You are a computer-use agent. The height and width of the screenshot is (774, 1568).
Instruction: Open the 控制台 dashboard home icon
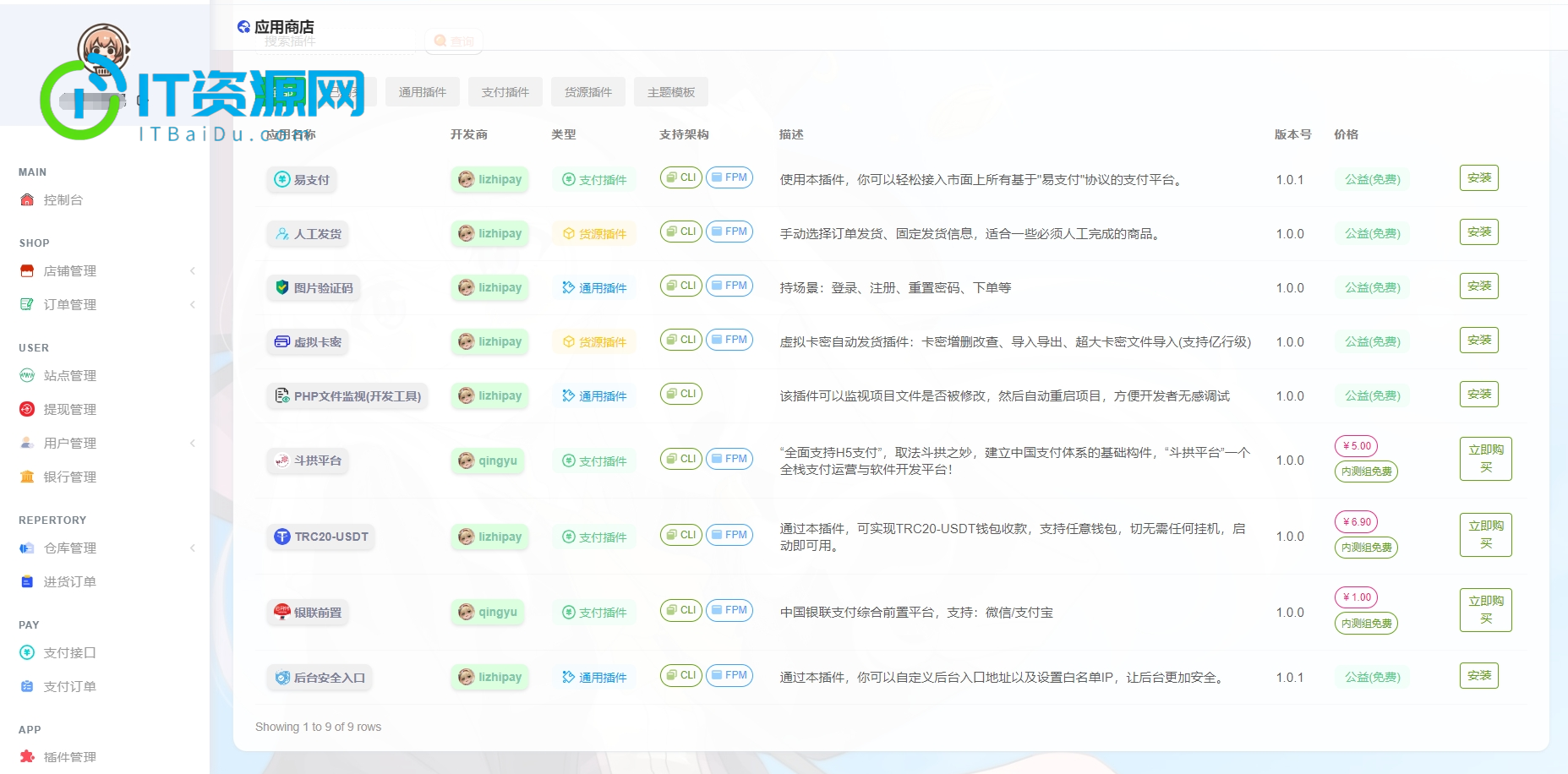tap(27, 200)
